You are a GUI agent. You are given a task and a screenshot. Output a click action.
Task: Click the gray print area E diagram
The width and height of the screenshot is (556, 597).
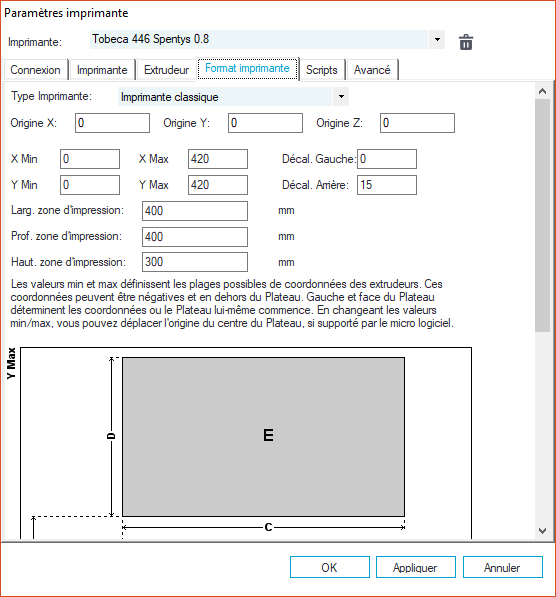pos(264,437)
